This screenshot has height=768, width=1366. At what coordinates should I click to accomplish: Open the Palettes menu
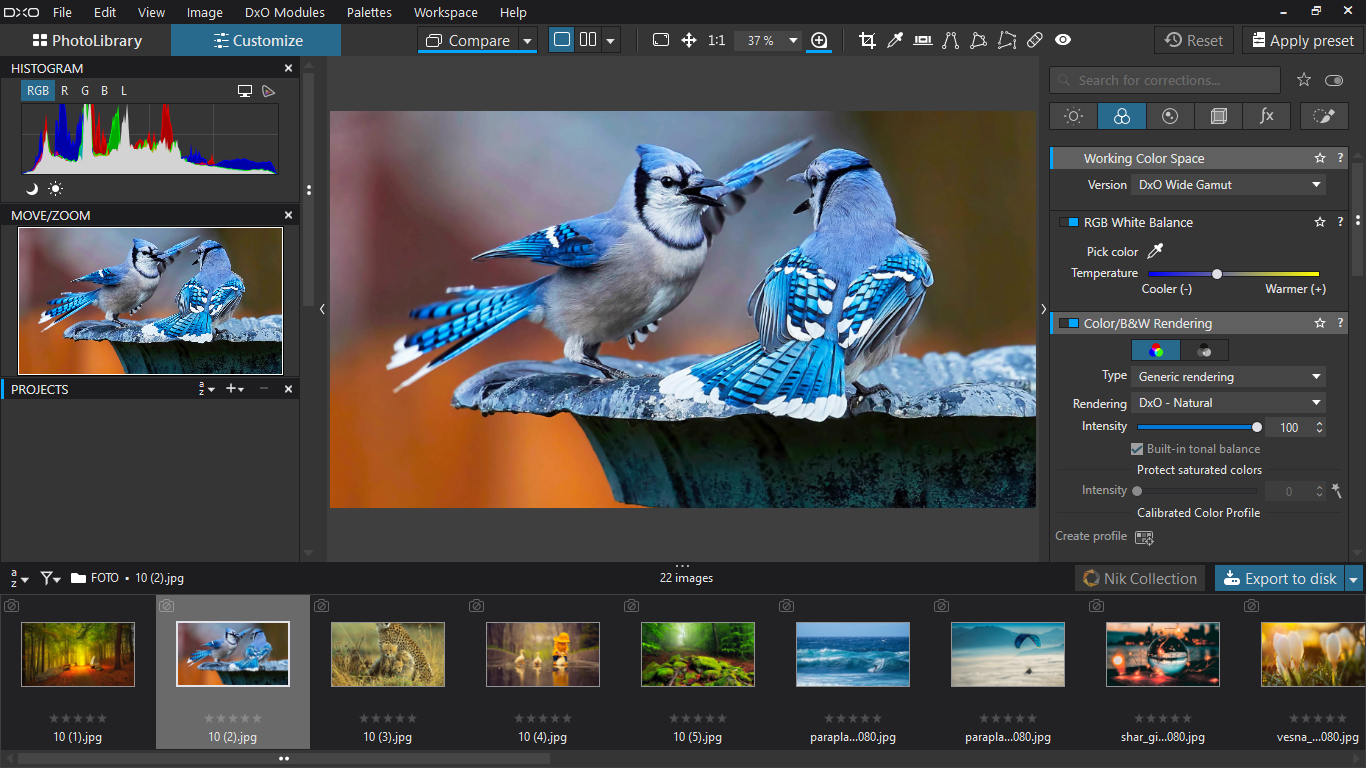point(369,13)
